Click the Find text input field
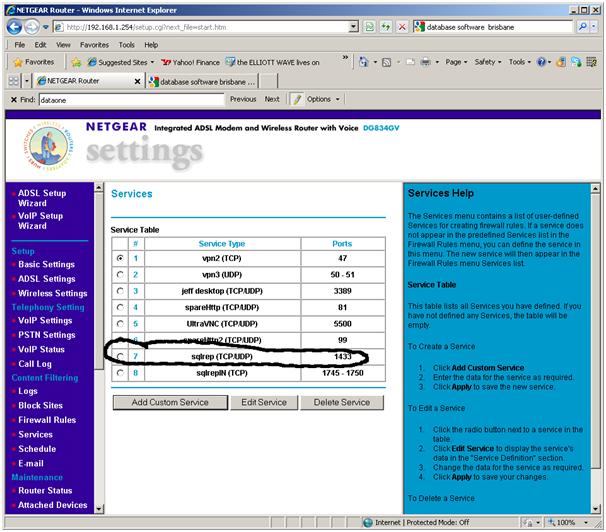606x532 pixels. (131, 100)
